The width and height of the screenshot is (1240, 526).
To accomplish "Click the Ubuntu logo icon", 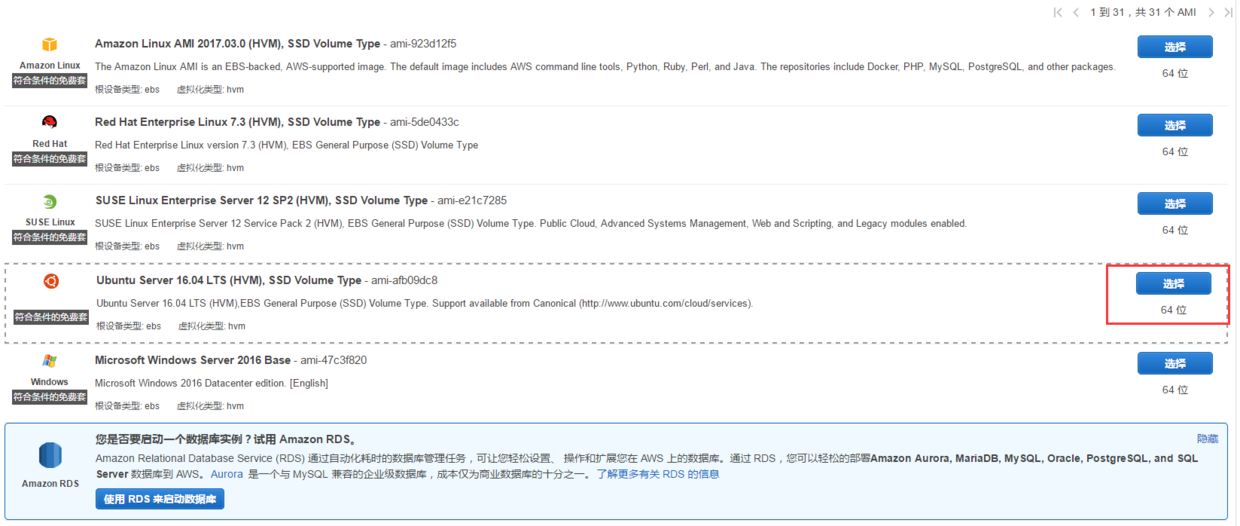I will [50, 281].
